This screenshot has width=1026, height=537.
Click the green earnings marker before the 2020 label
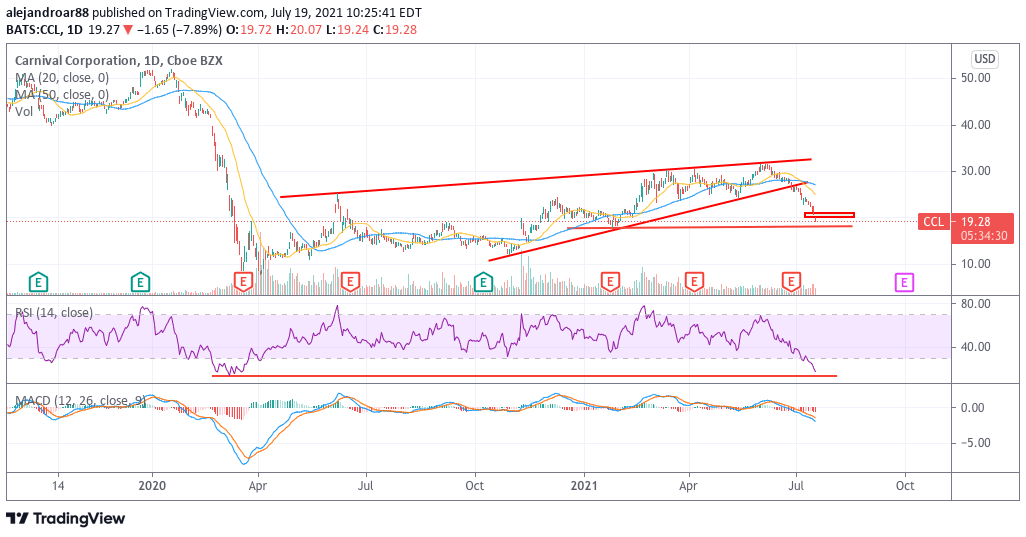click(x=140, y=283)
